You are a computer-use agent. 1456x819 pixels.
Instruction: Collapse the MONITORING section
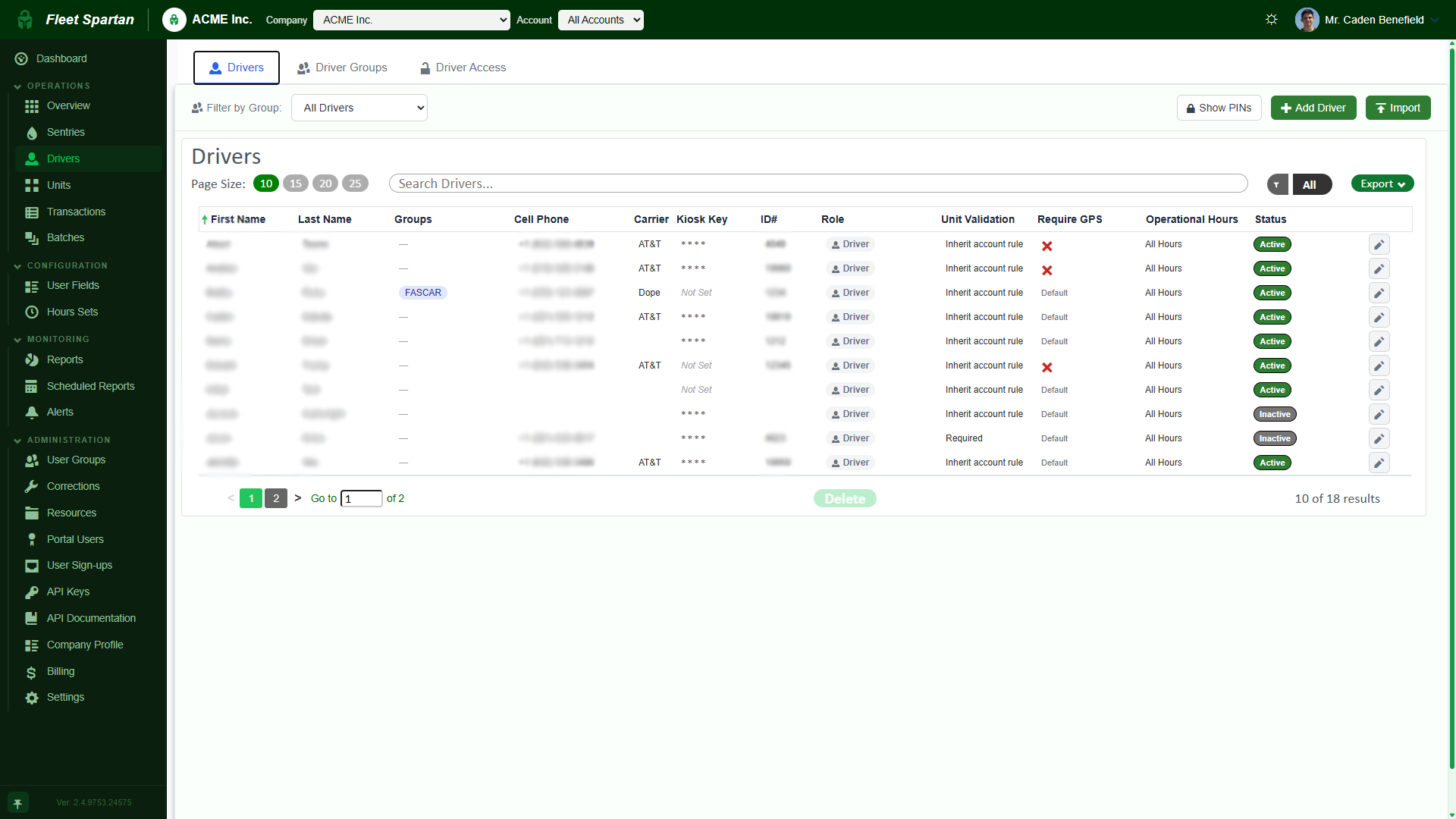(x=52, y=339)
